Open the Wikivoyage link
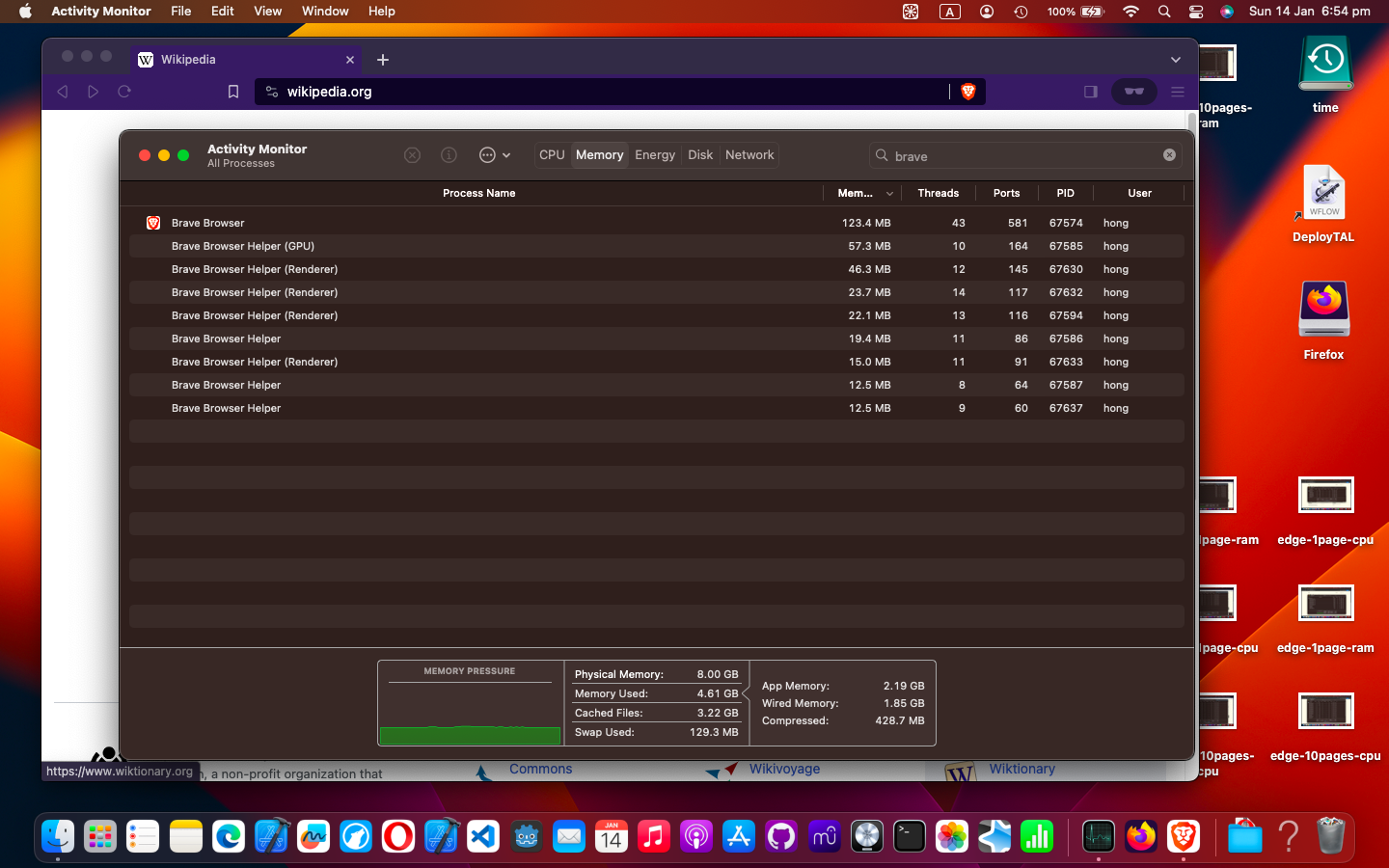Viewport: 1389px width, 868px height. coord(784,769)
